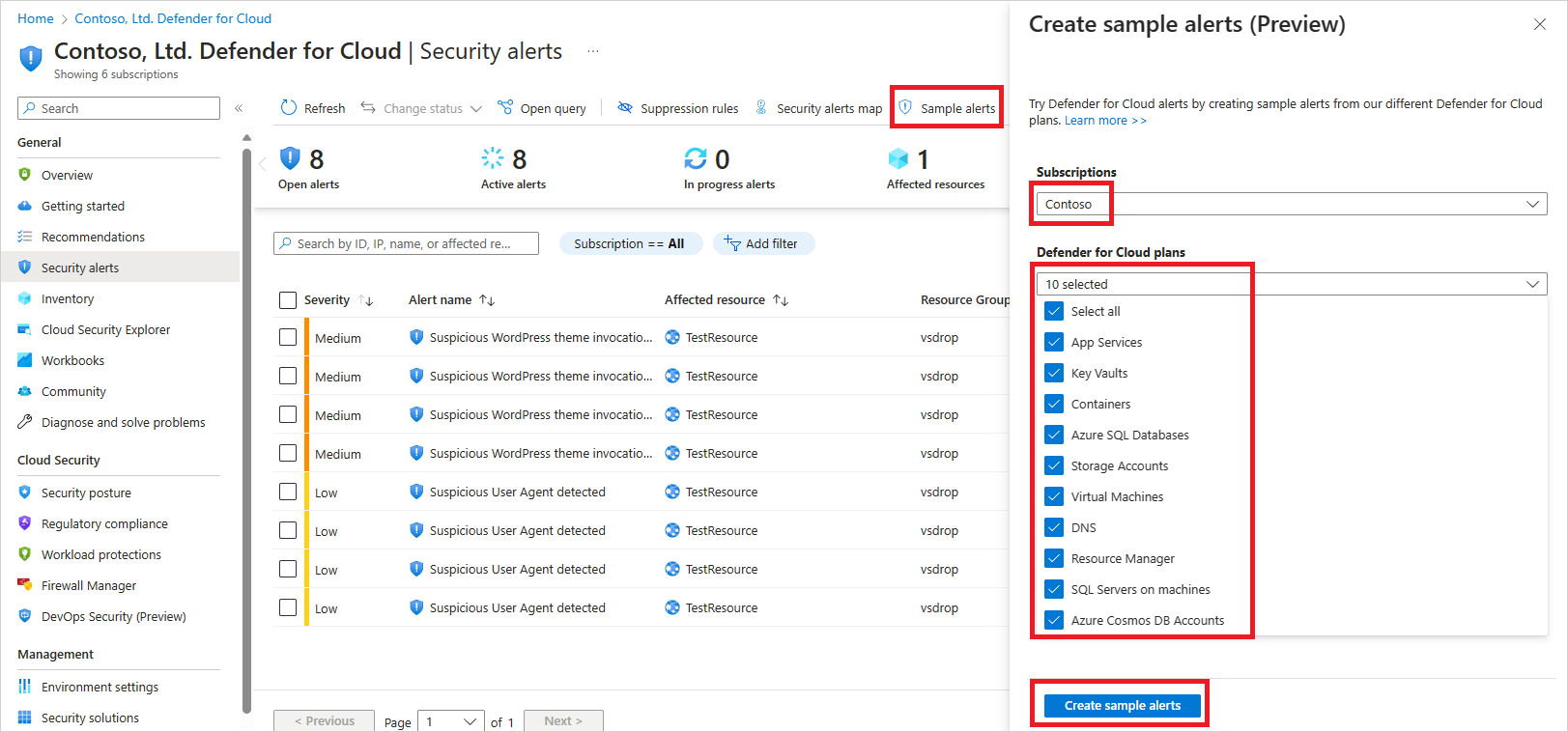The width and height of the screenshot is (1568, 732).
Task: Open Diagnose and solve problems
Action: point(123,422)
